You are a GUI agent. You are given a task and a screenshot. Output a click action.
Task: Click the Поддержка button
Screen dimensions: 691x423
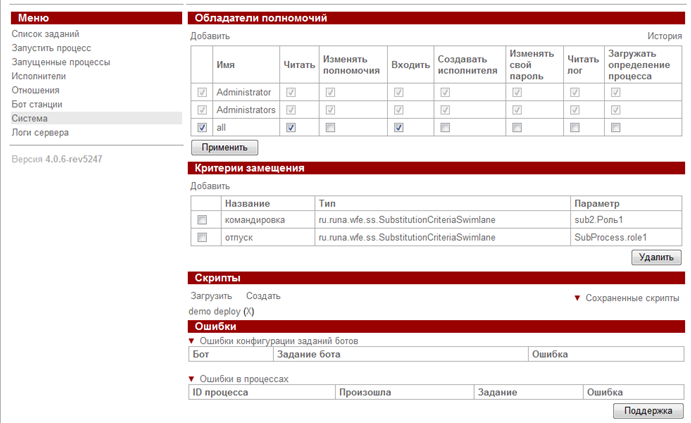(648, 411)
